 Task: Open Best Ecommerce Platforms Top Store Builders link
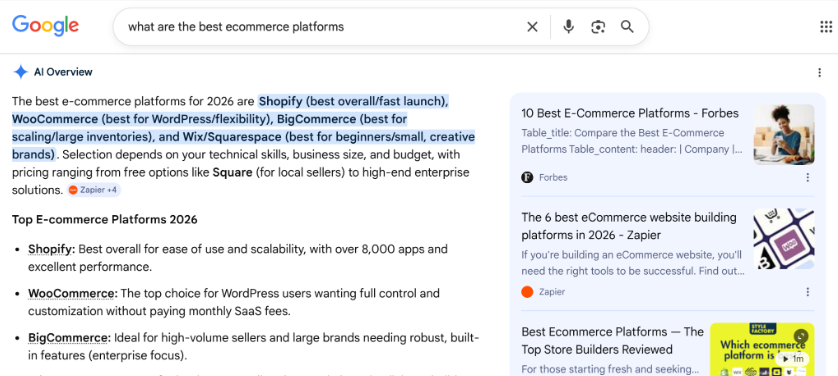coord(612,341)
